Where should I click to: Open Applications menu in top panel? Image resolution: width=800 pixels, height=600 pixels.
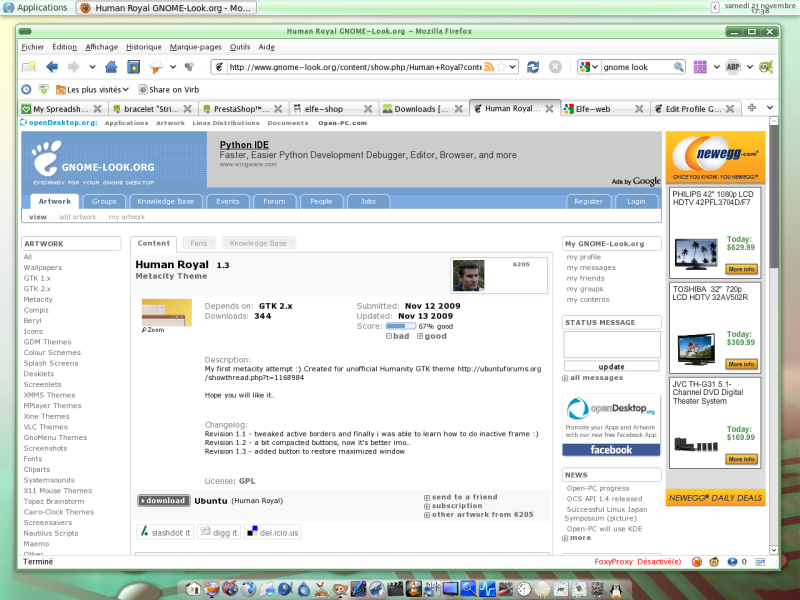click(x=36, y=8)
